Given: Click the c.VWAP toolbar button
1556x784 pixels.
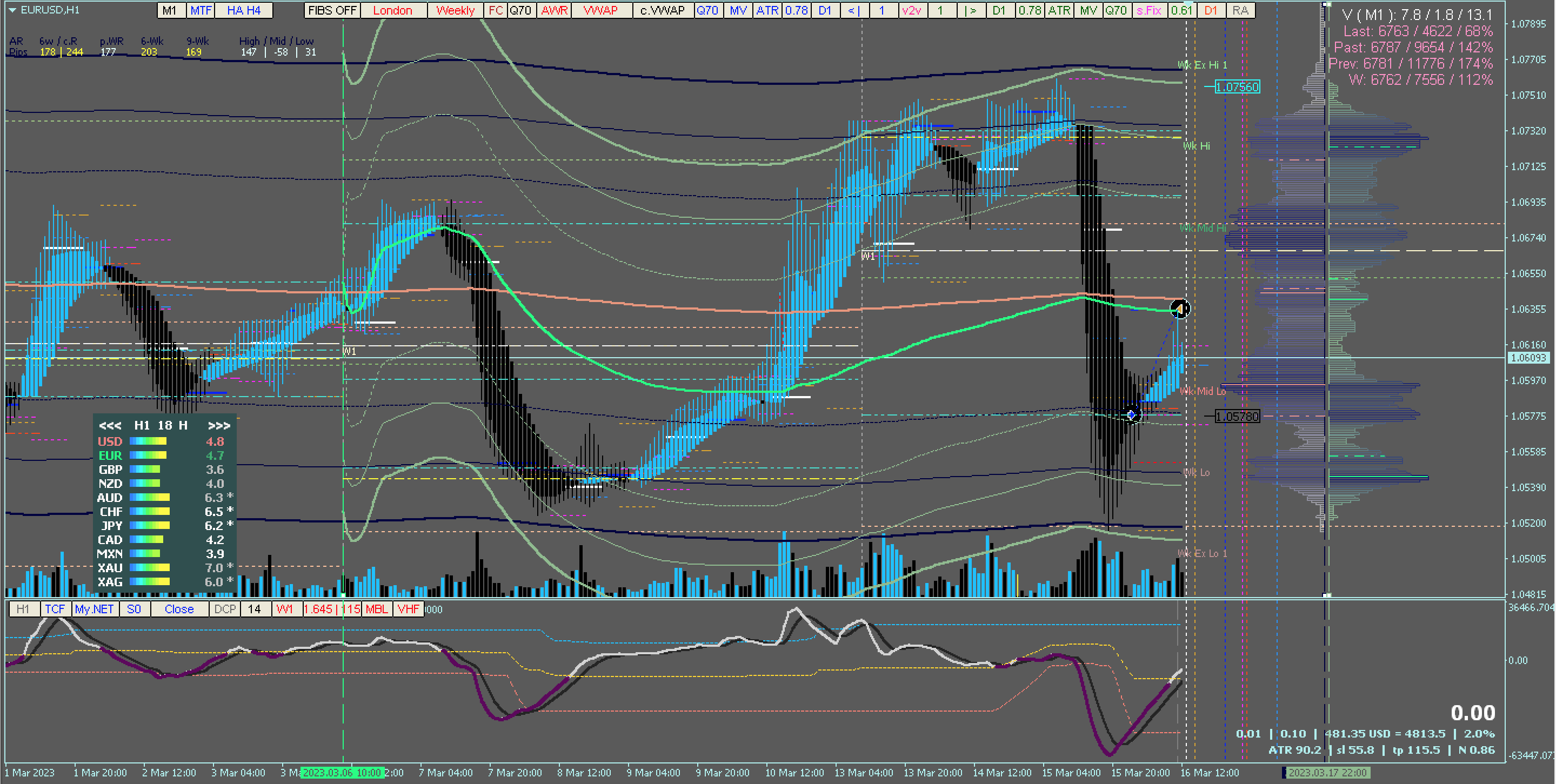Looking at the screenshot, I should (662, 10).
